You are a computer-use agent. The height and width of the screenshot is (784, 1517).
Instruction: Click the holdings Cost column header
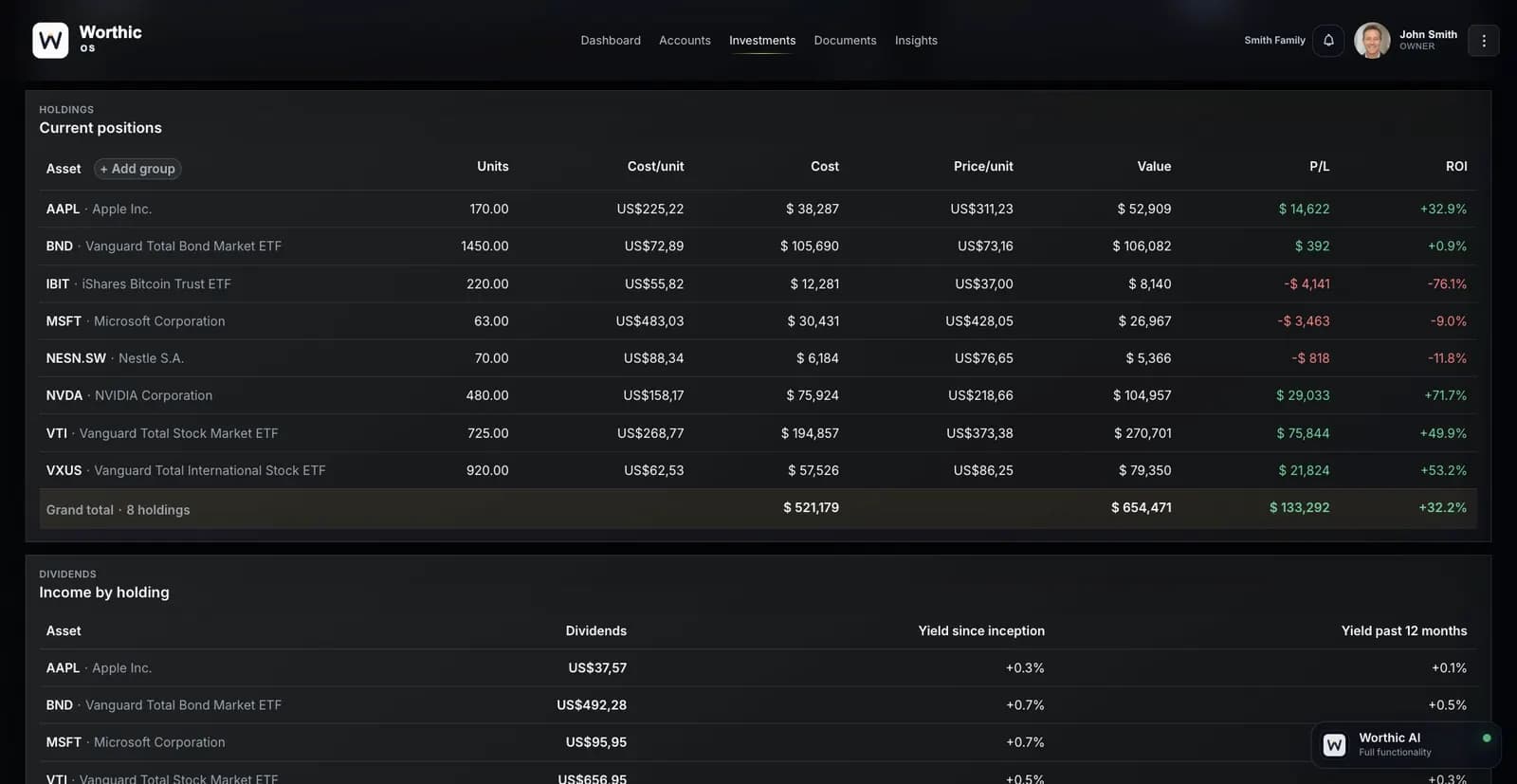824,166
